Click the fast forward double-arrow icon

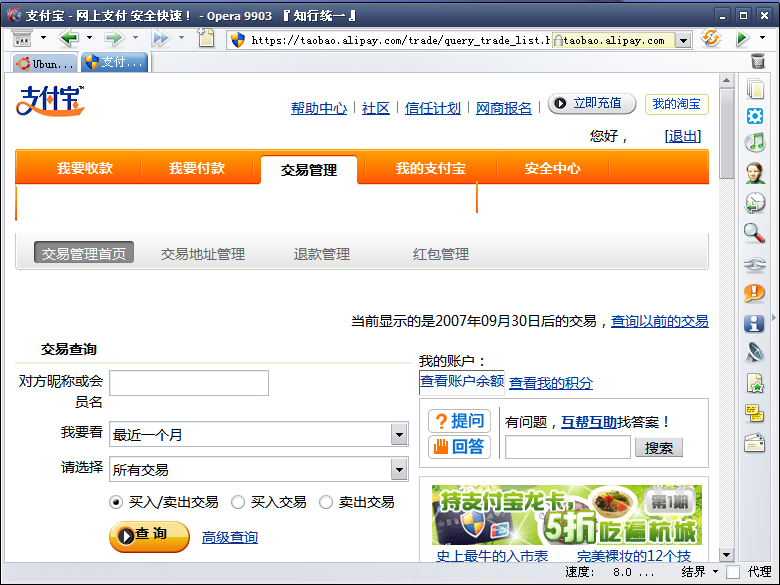tap(161, 38)
